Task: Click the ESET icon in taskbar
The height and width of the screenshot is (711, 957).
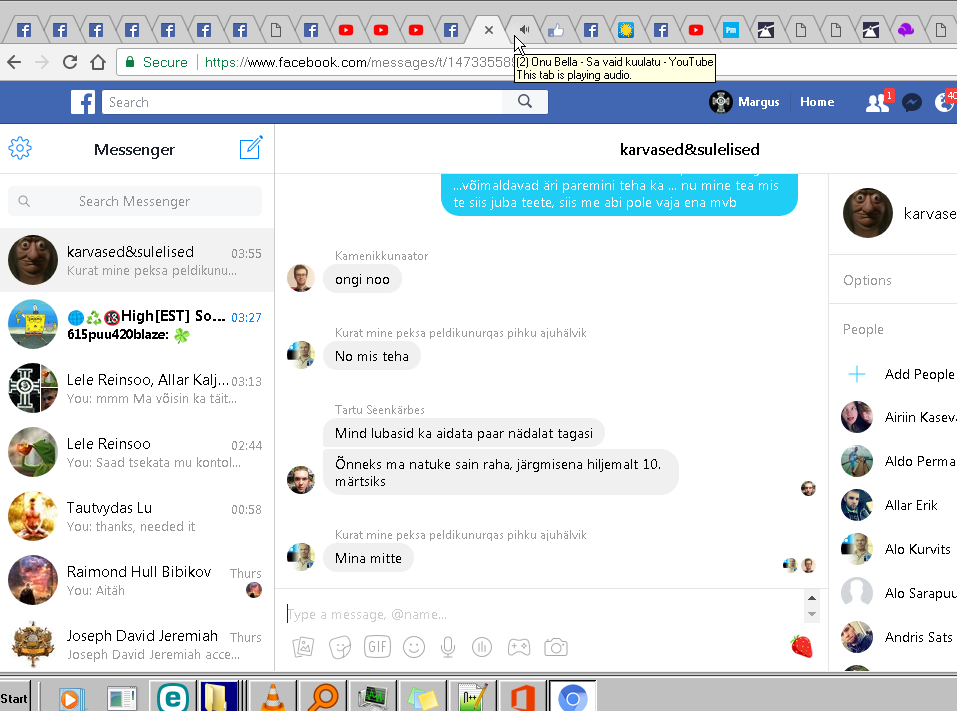Action: tap(172, 697)
